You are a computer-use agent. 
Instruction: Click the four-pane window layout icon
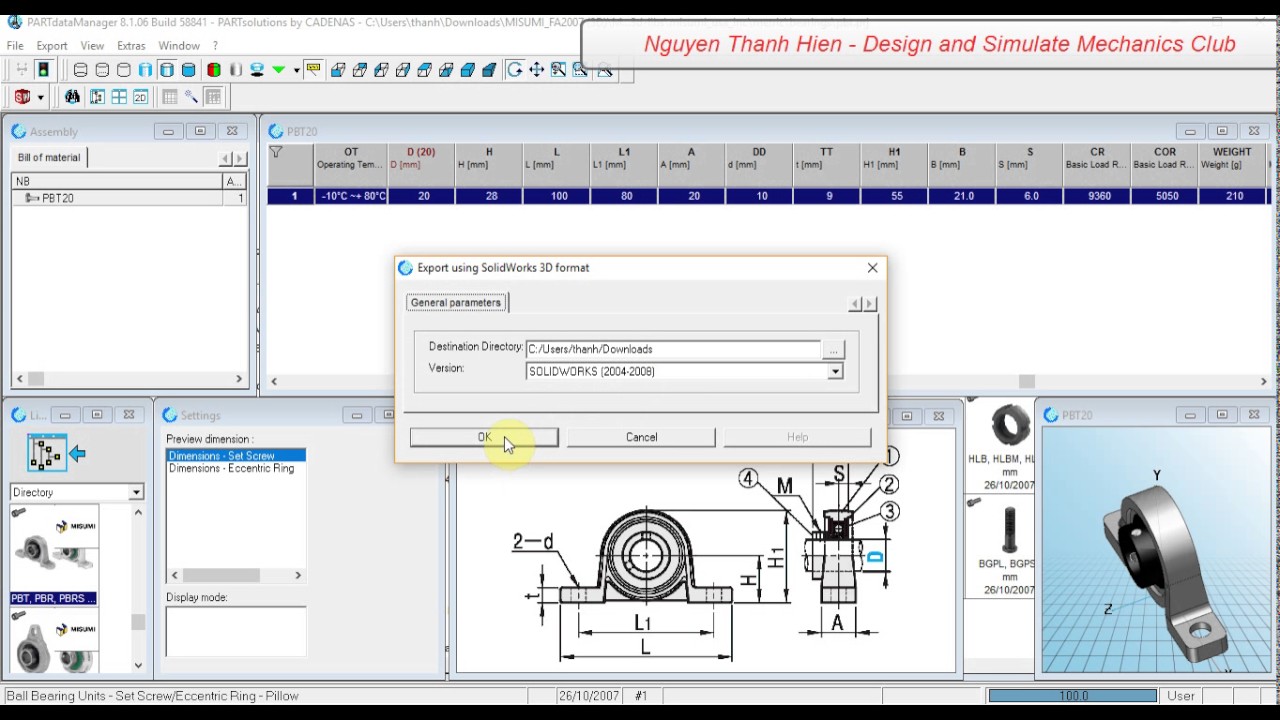(119, 97)
